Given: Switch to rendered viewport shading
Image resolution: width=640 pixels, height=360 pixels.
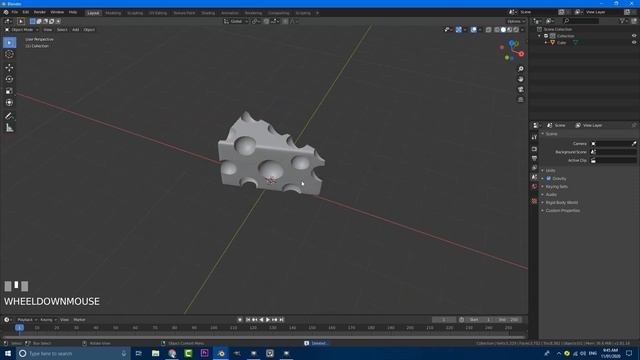Looking at the screenshot, I should [516, 30].
